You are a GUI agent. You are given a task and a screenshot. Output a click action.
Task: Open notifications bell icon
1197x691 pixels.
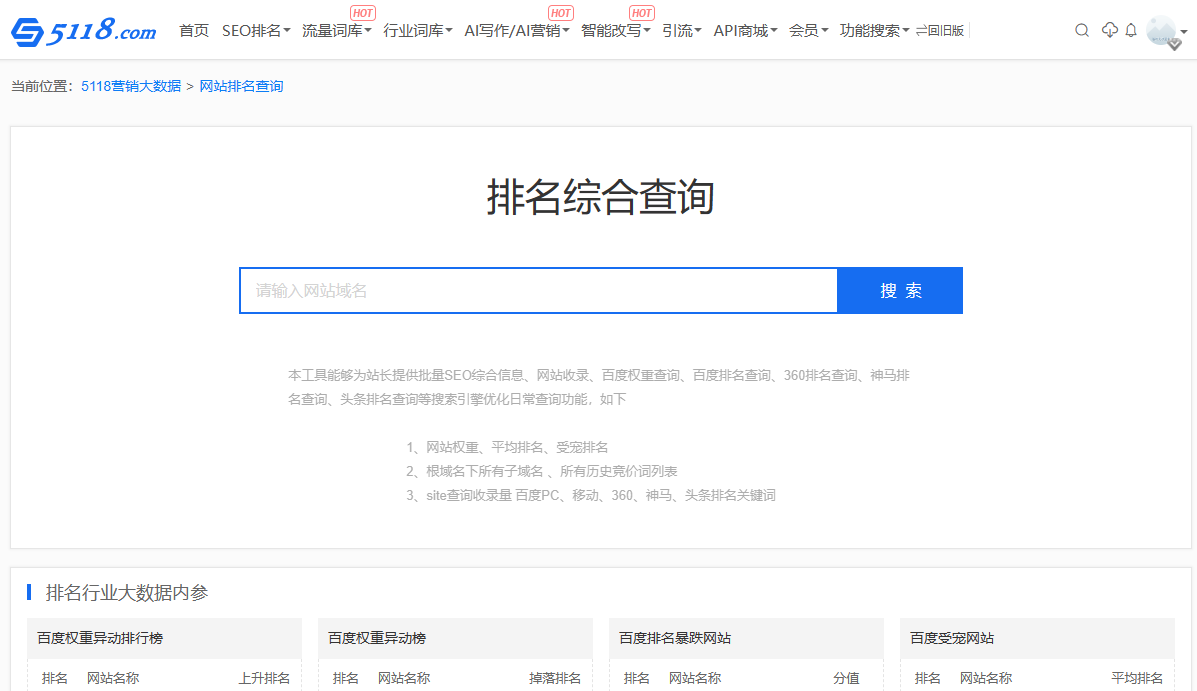tap(1131, 31)
